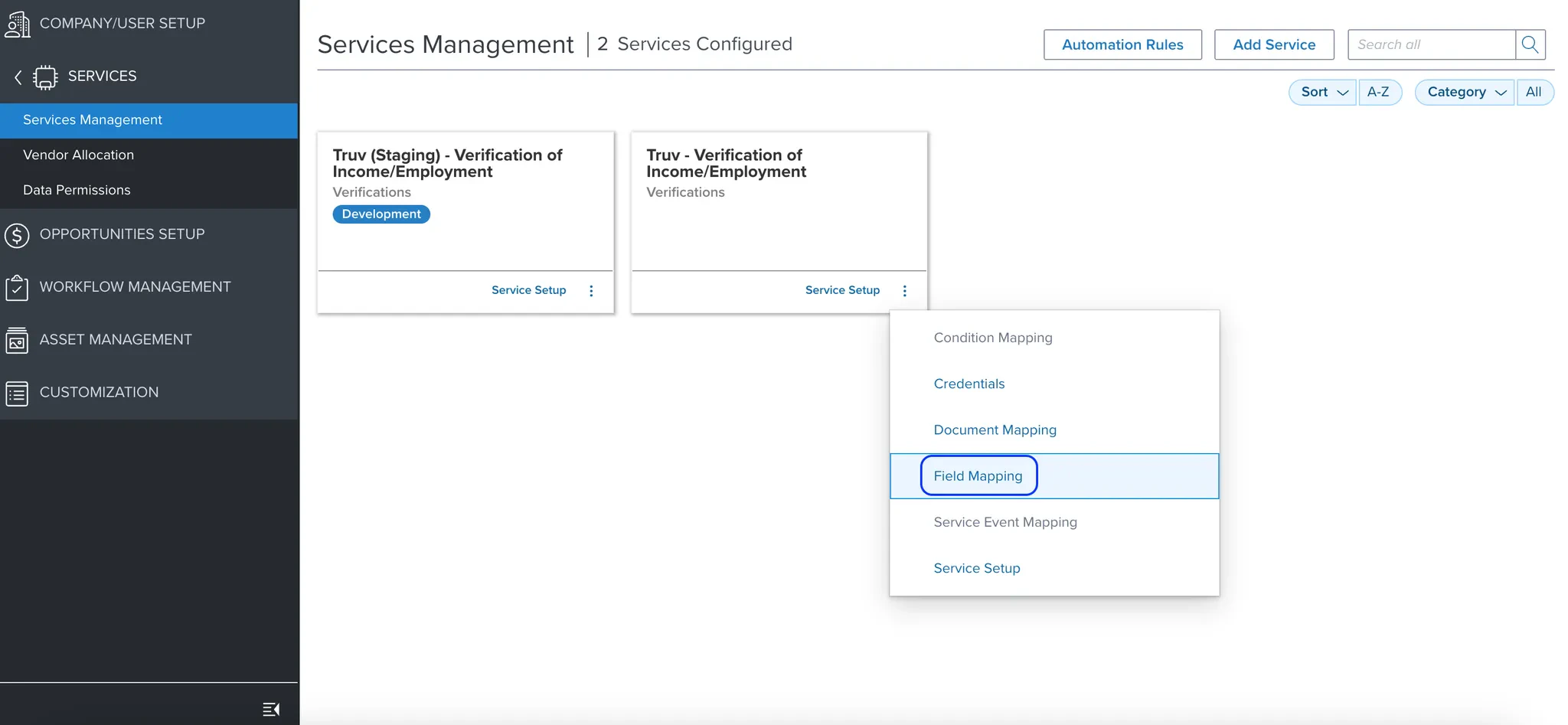Open Asset Management picture icon
Viewport: 1568px width, 725px height.
tap(18, 340)
